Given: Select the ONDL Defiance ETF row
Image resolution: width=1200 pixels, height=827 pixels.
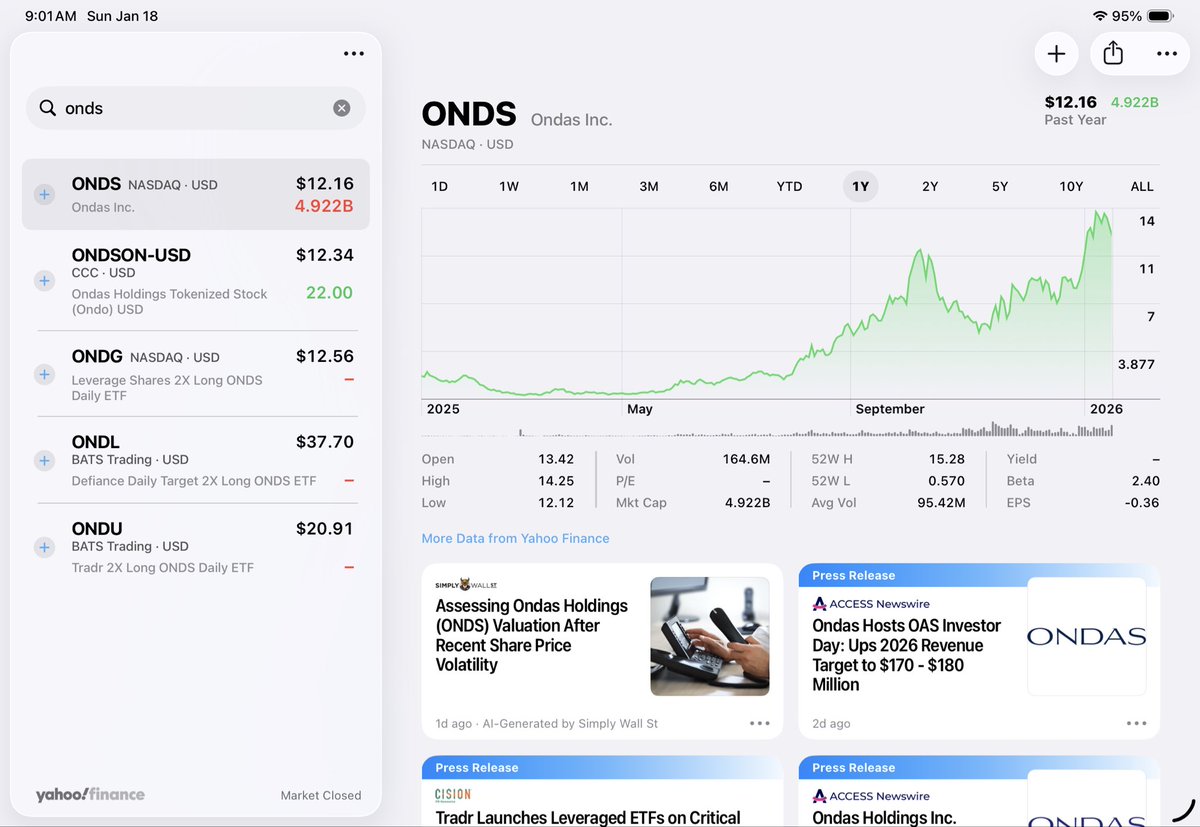Looking at the screenshot, I should (196, 461).
